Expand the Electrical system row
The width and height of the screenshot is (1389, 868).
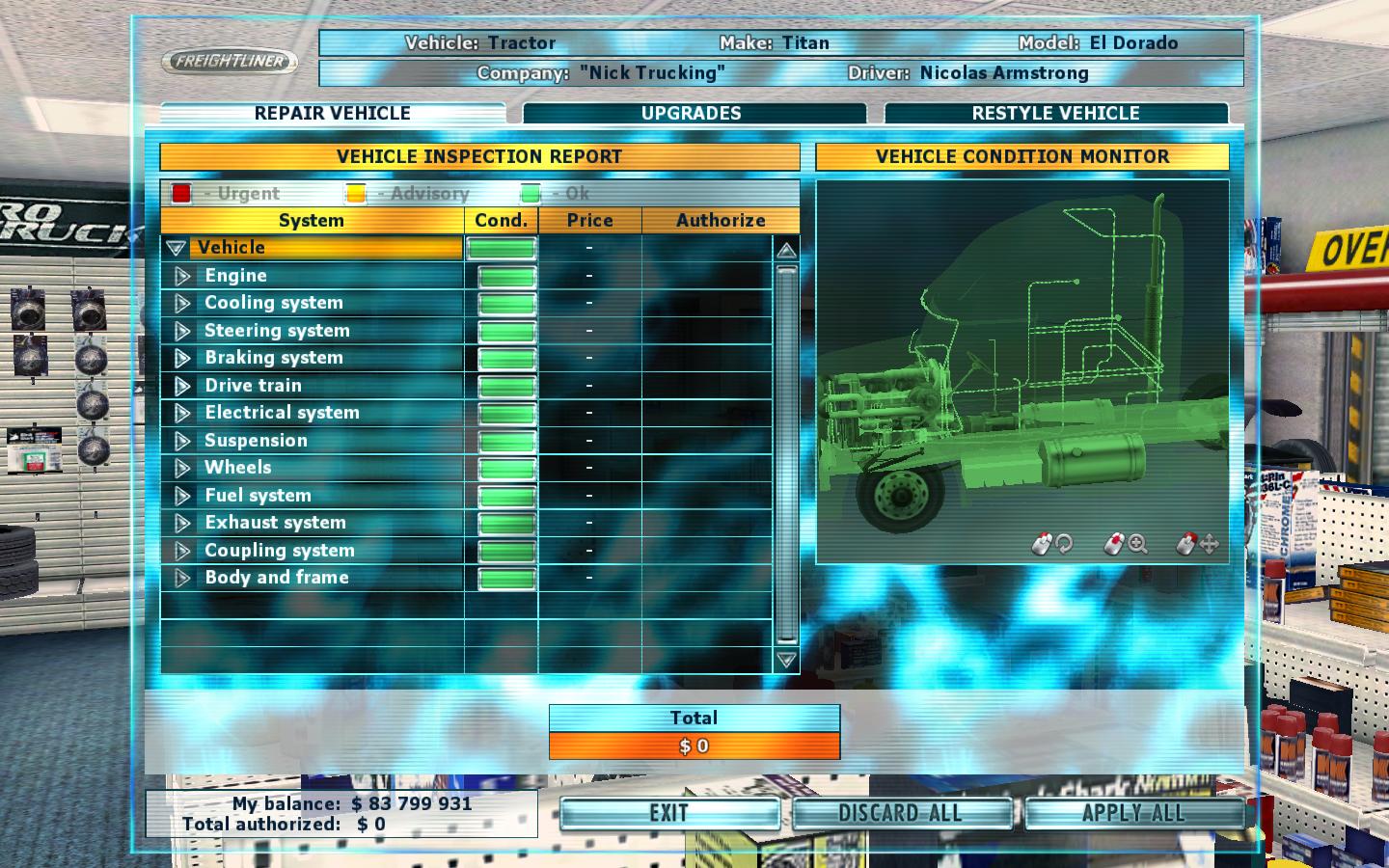click(182, 413)
